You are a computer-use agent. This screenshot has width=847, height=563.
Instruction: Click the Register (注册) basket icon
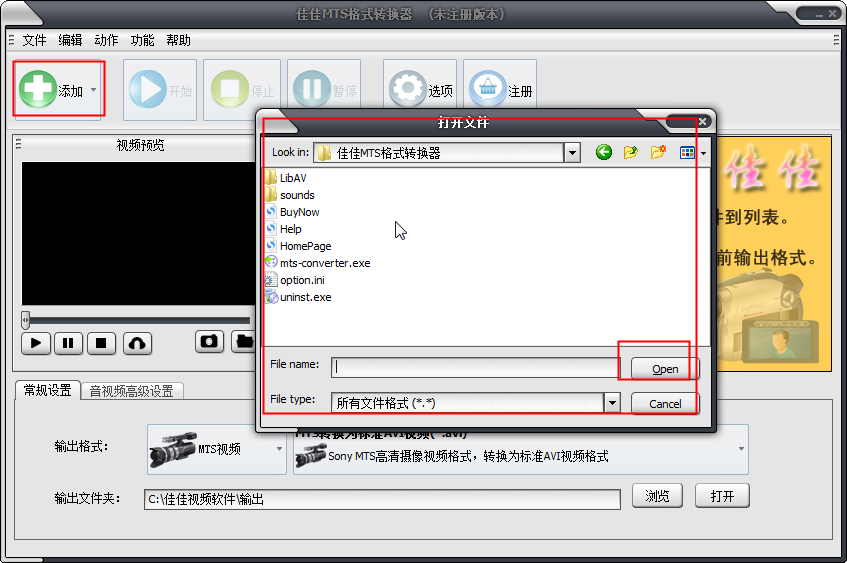point(488,89)
